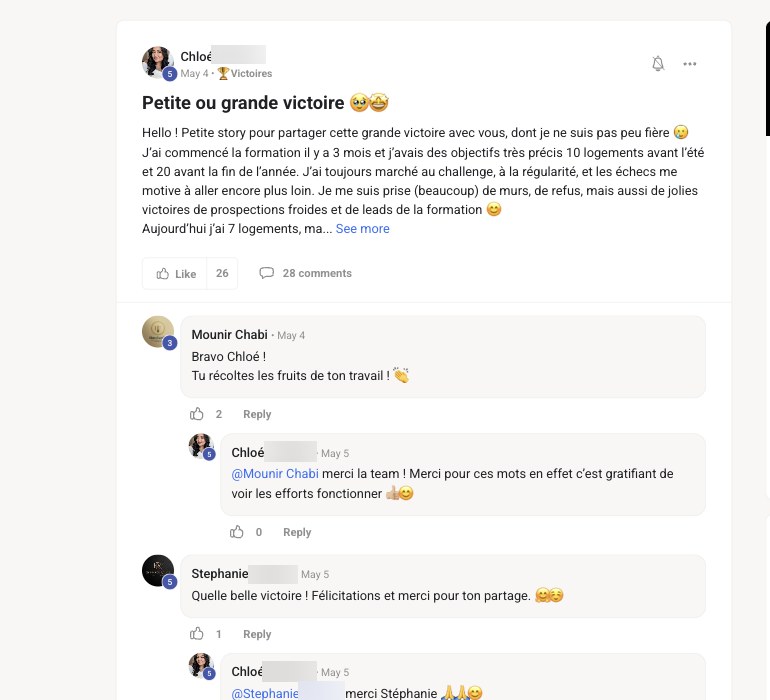Follow the @Mounir Chabi mention link
This screenshot has height=700, width=770.
pyautogui.click(x=275, y=474)
